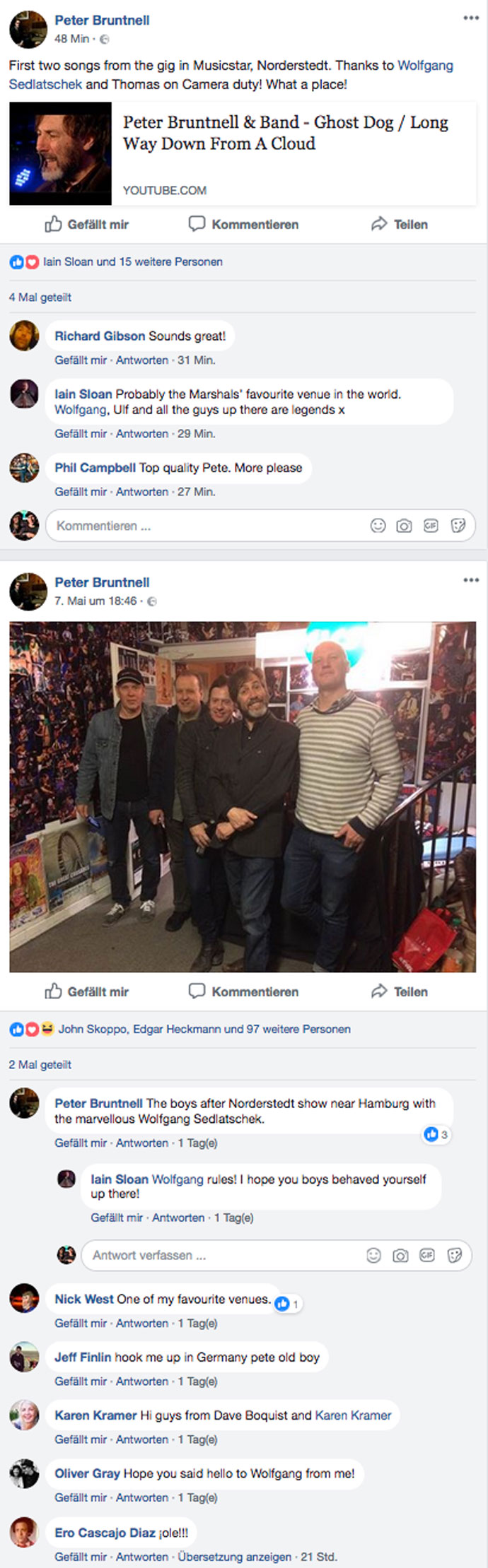Image resolution: width=488 pixels, height=1568 pixels.
Task: Open sticker picker in Antwort verfassen field
Action: (455, 1255)
